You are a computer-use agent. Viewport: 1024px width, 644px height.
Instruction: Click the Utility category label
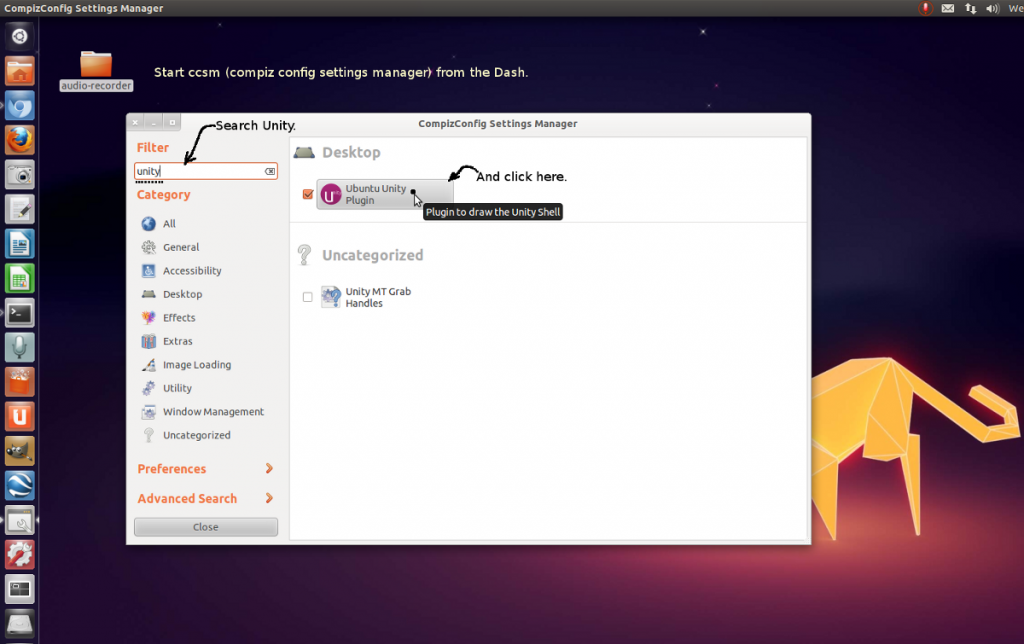[x=178, y=388]
